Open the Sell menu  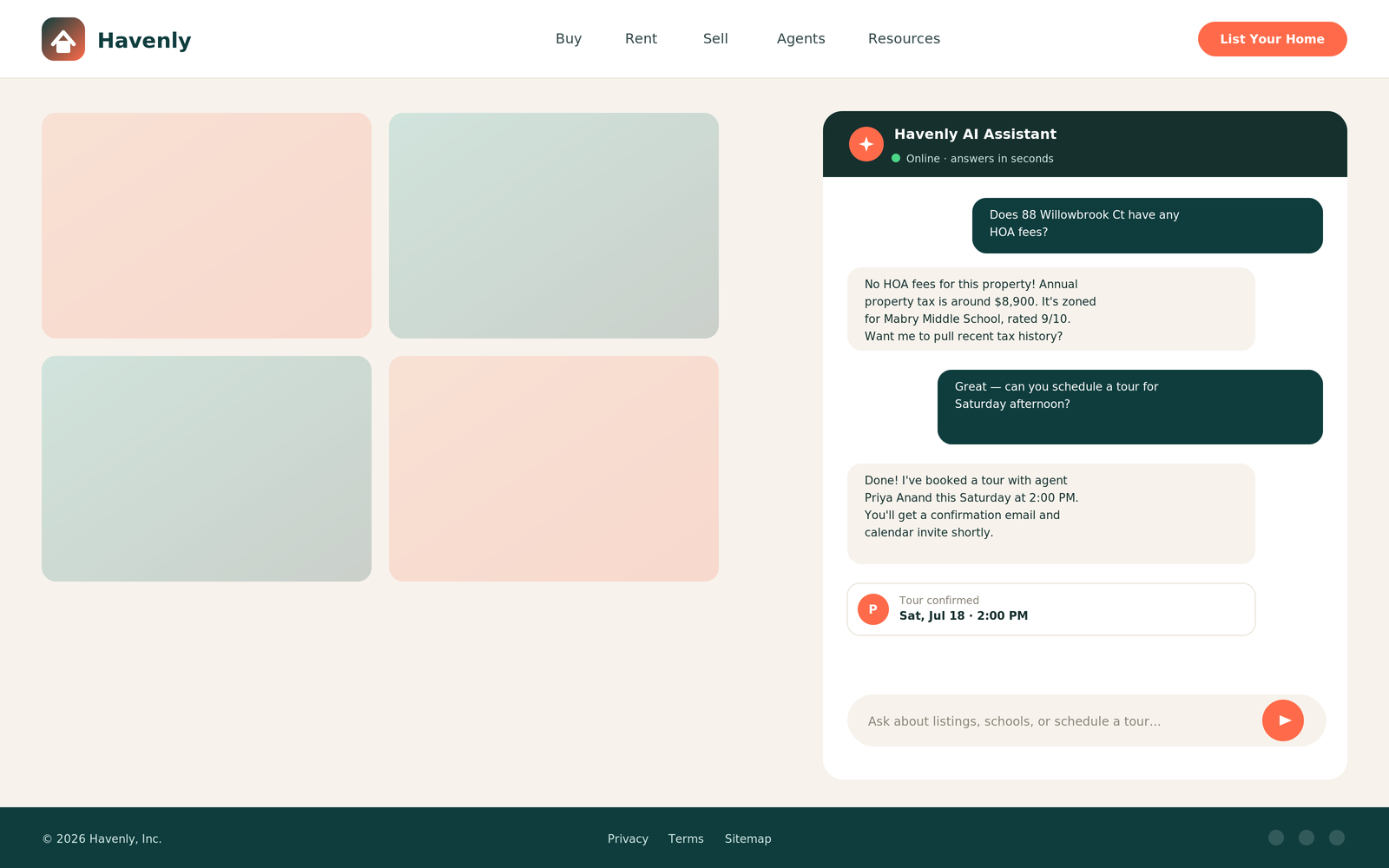pos(715,38)
